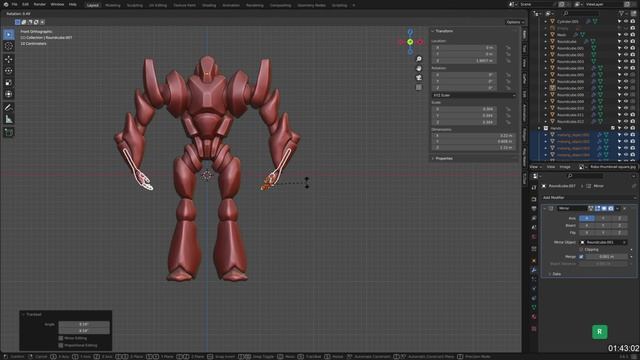
Task: Open the Render properties tab
Action: (x=534, y=199)
